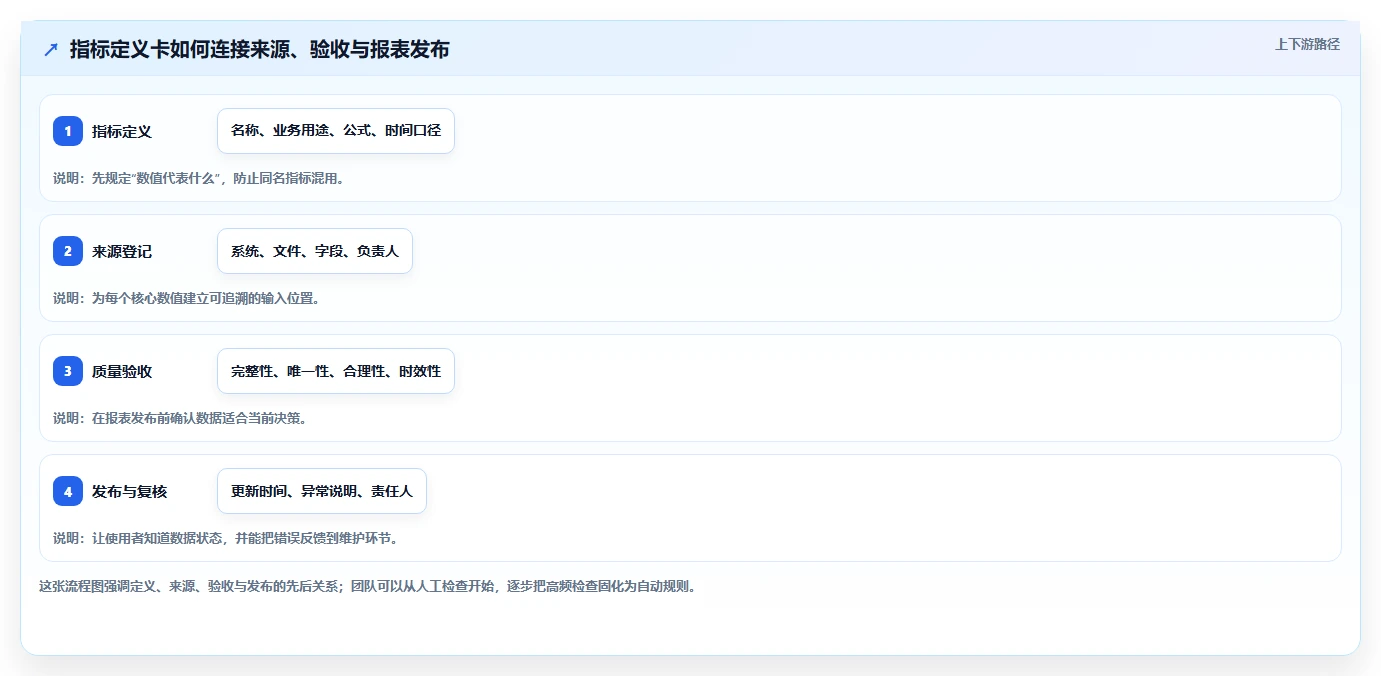
Task: Select step number 1 badge
Action: 68,131
